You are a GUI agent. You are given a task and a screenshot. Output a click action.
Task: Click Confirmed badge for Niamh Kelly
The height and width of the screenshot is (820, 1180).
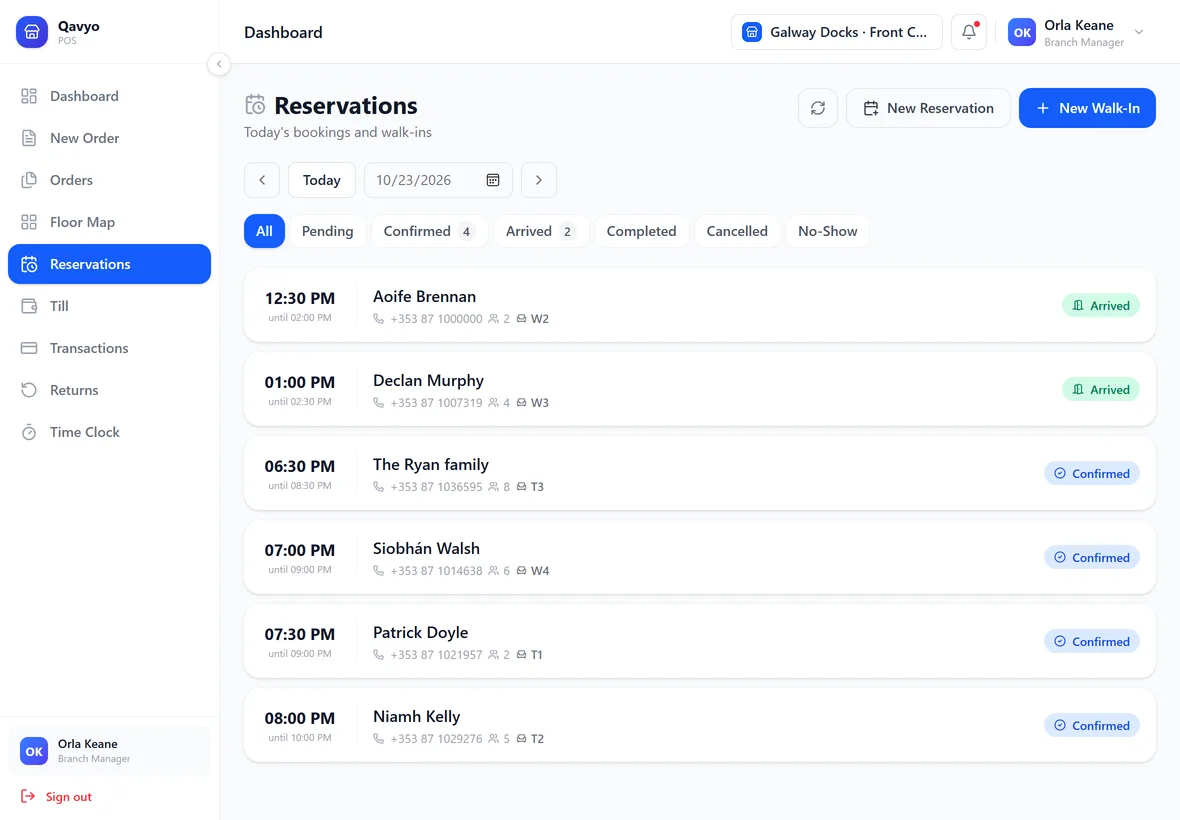(x=1091, y=725)
